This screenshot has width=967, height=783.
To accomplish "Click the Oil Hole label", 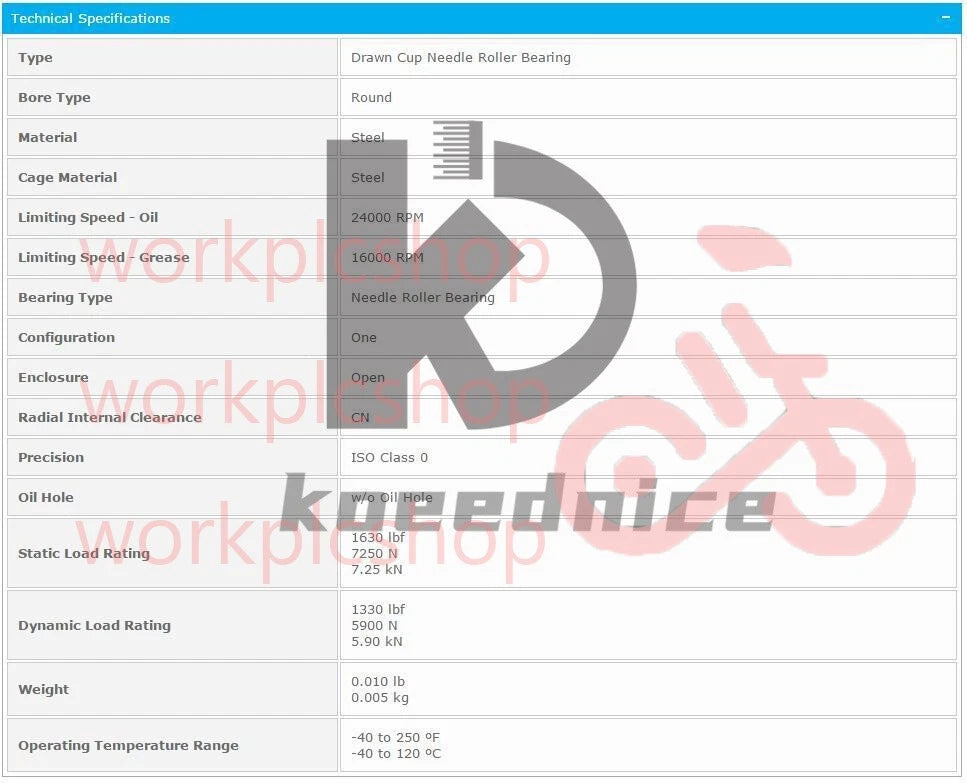I will tap(46, 498).
